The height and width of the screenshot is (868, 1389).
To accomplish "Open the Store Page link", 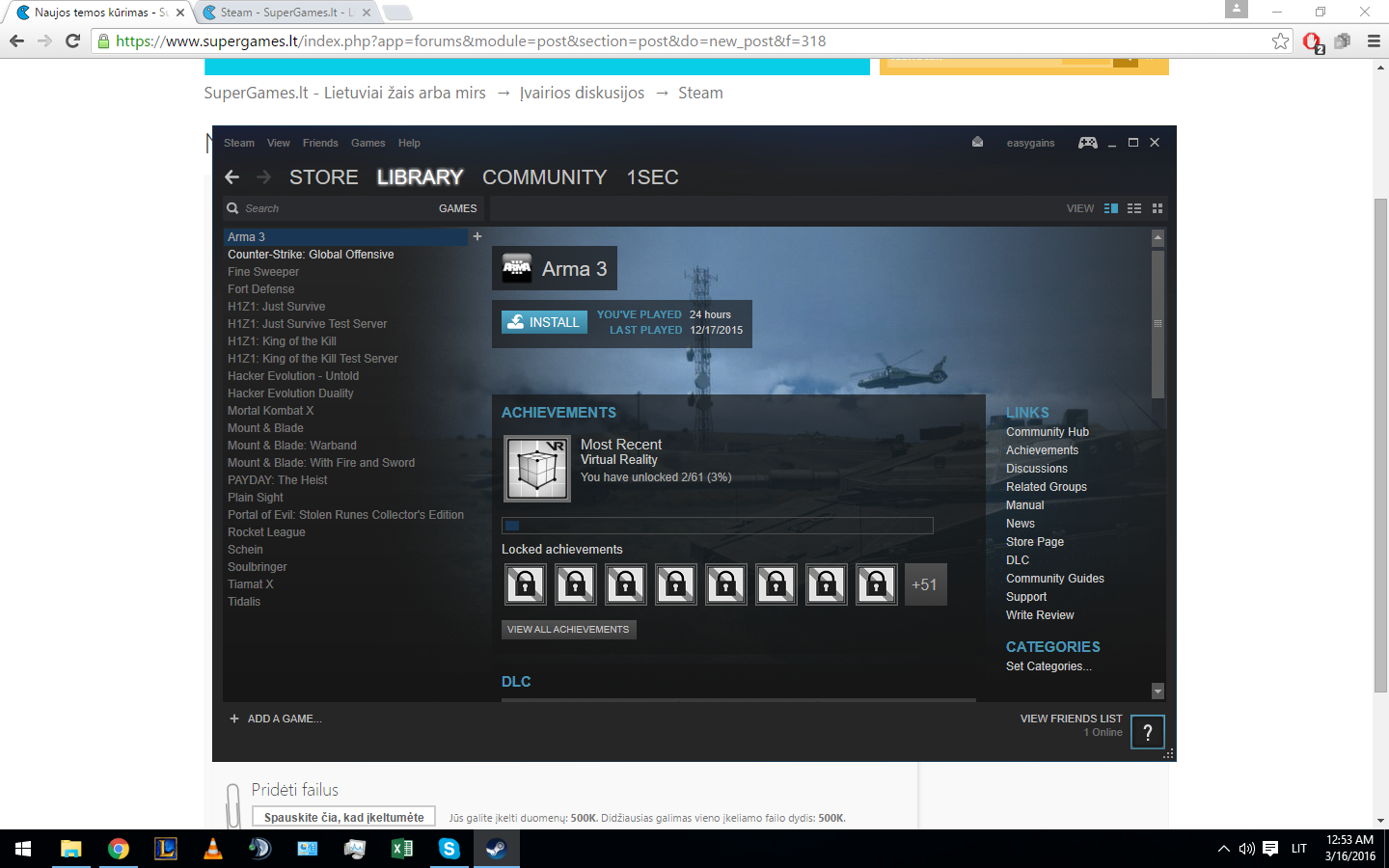I will [x=1035, y=542].
